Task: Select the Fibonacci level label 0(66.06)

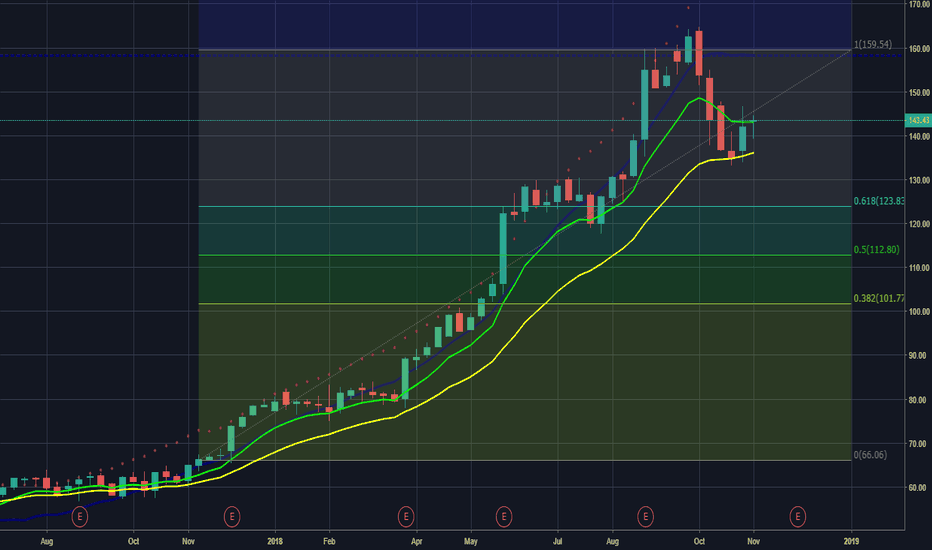Action: (870, 455)
